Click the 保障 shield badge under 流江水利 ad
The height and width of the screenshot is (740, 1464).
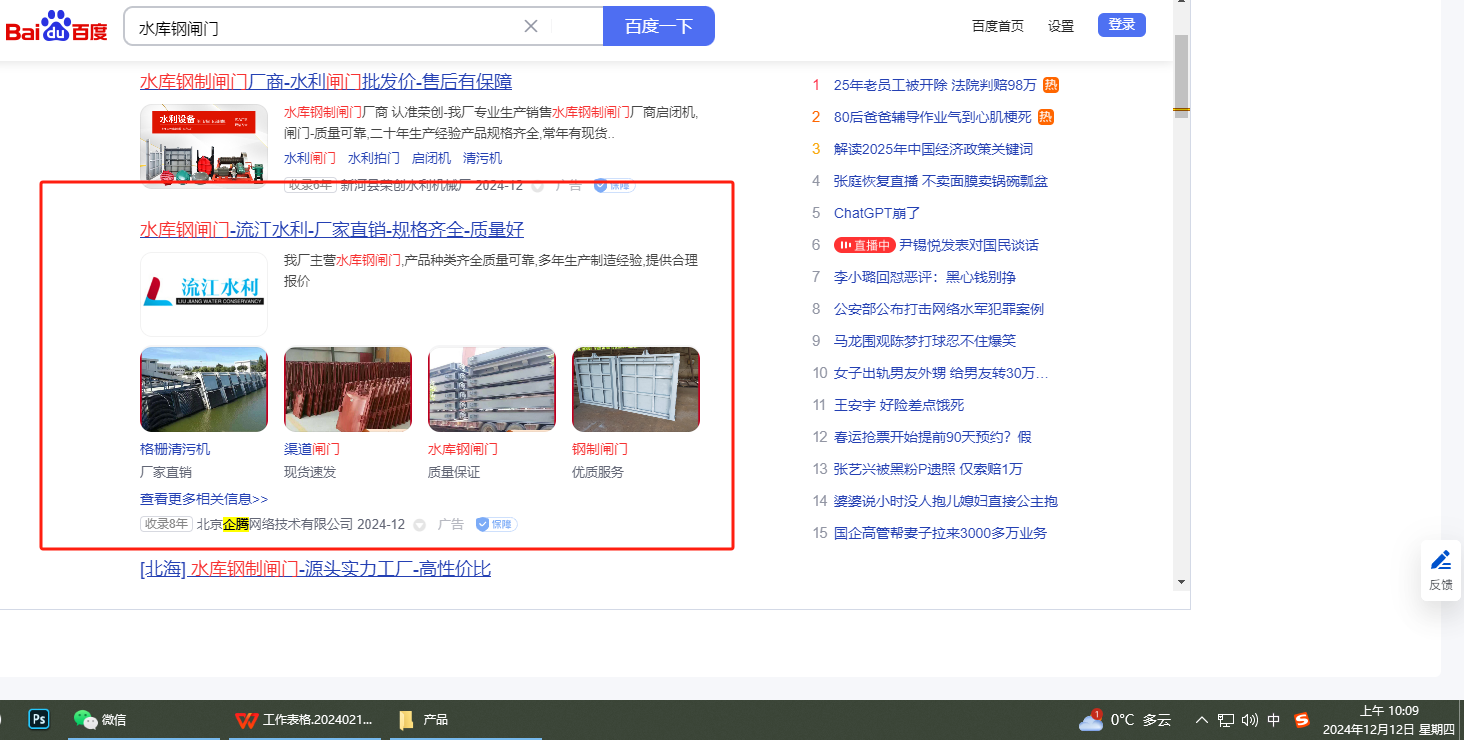click(496, 524)
